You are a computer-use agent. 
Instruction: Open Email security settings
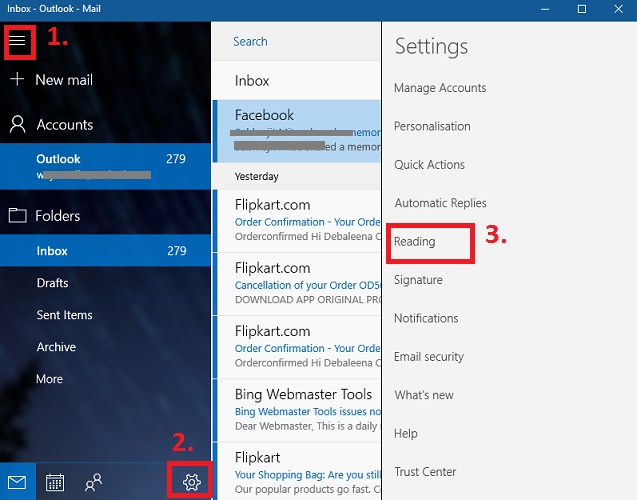click(x=429, y=357)
